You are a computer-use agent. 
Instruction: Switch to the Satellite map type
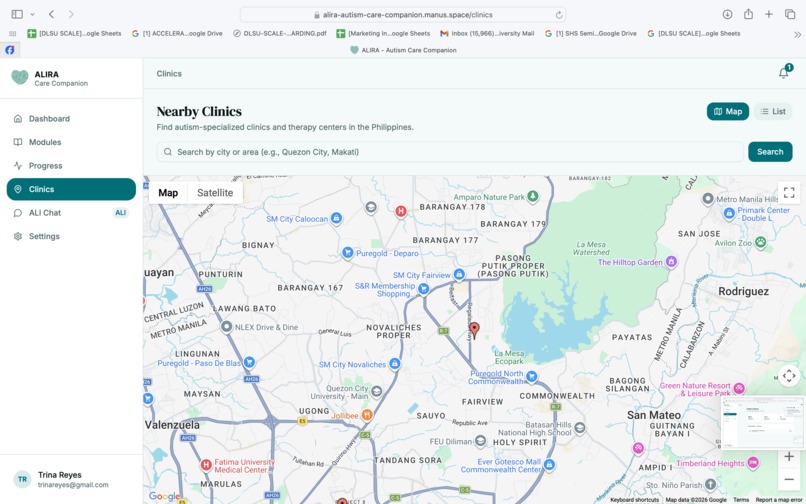point(215,193)
